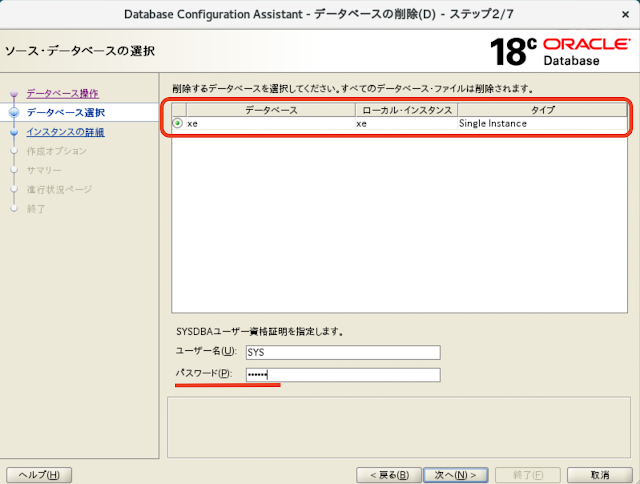
Task: Click the データベース操作 step bullet icon
Action: (14, 94)
